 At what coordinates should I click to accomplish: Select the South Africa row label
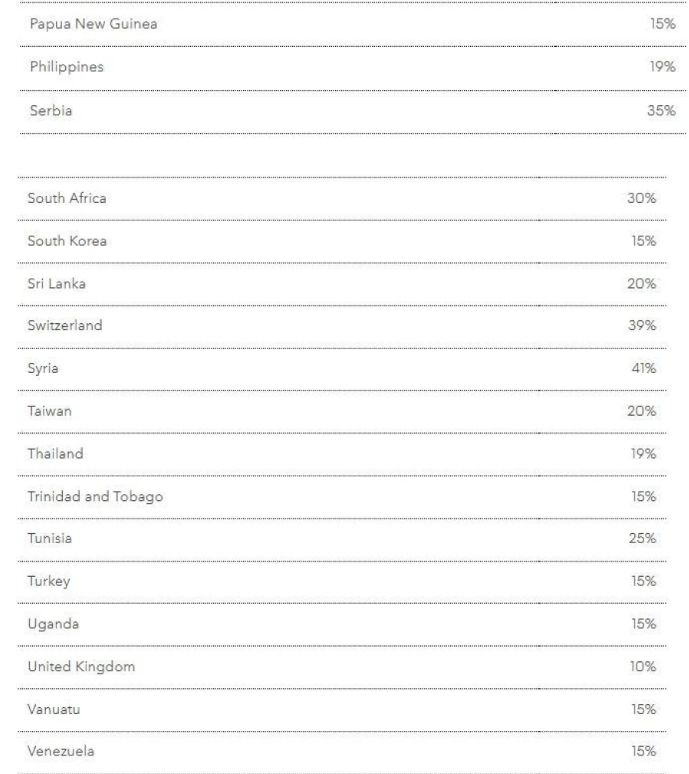67,198
